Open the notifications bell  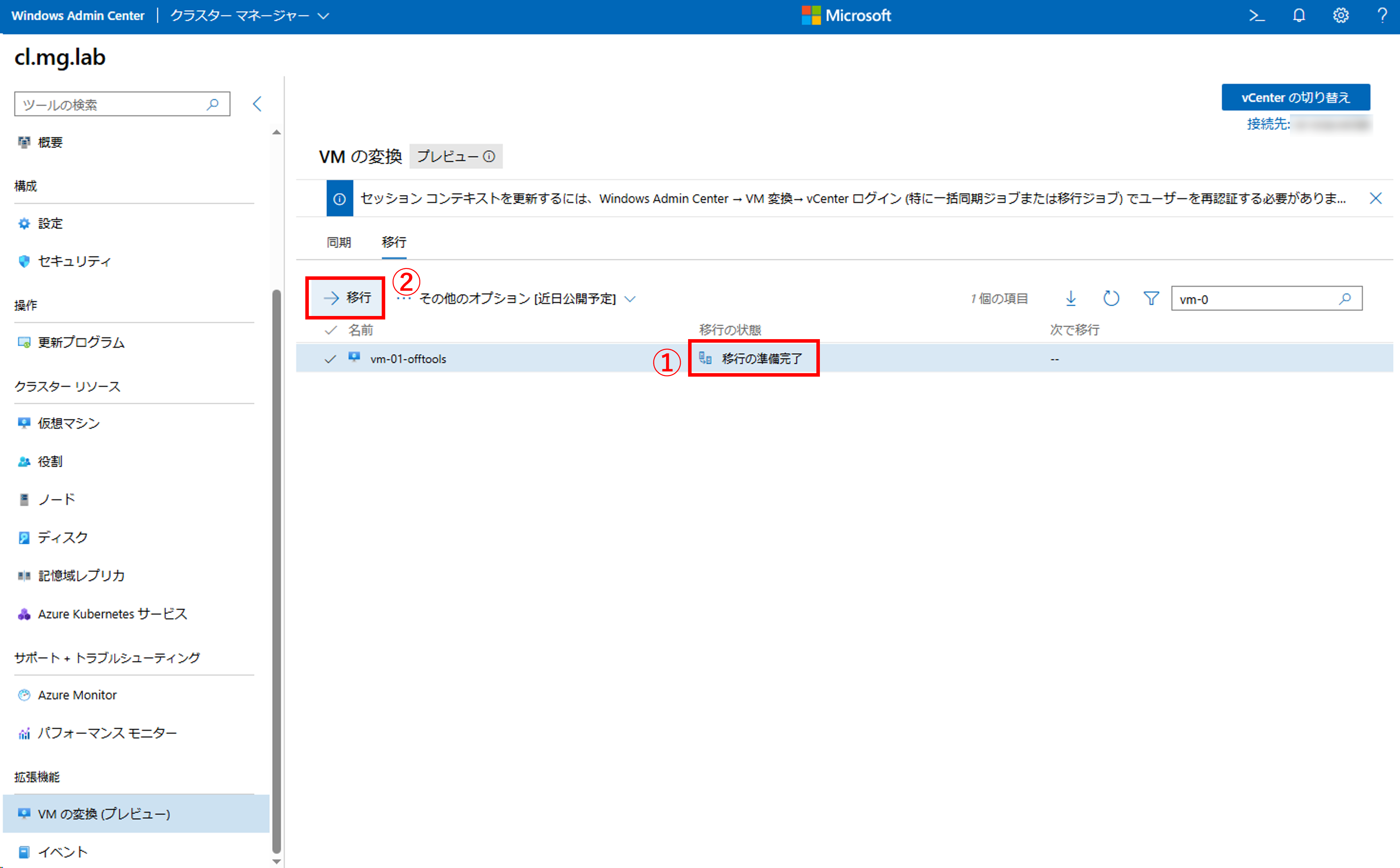tap(1299, 16)
